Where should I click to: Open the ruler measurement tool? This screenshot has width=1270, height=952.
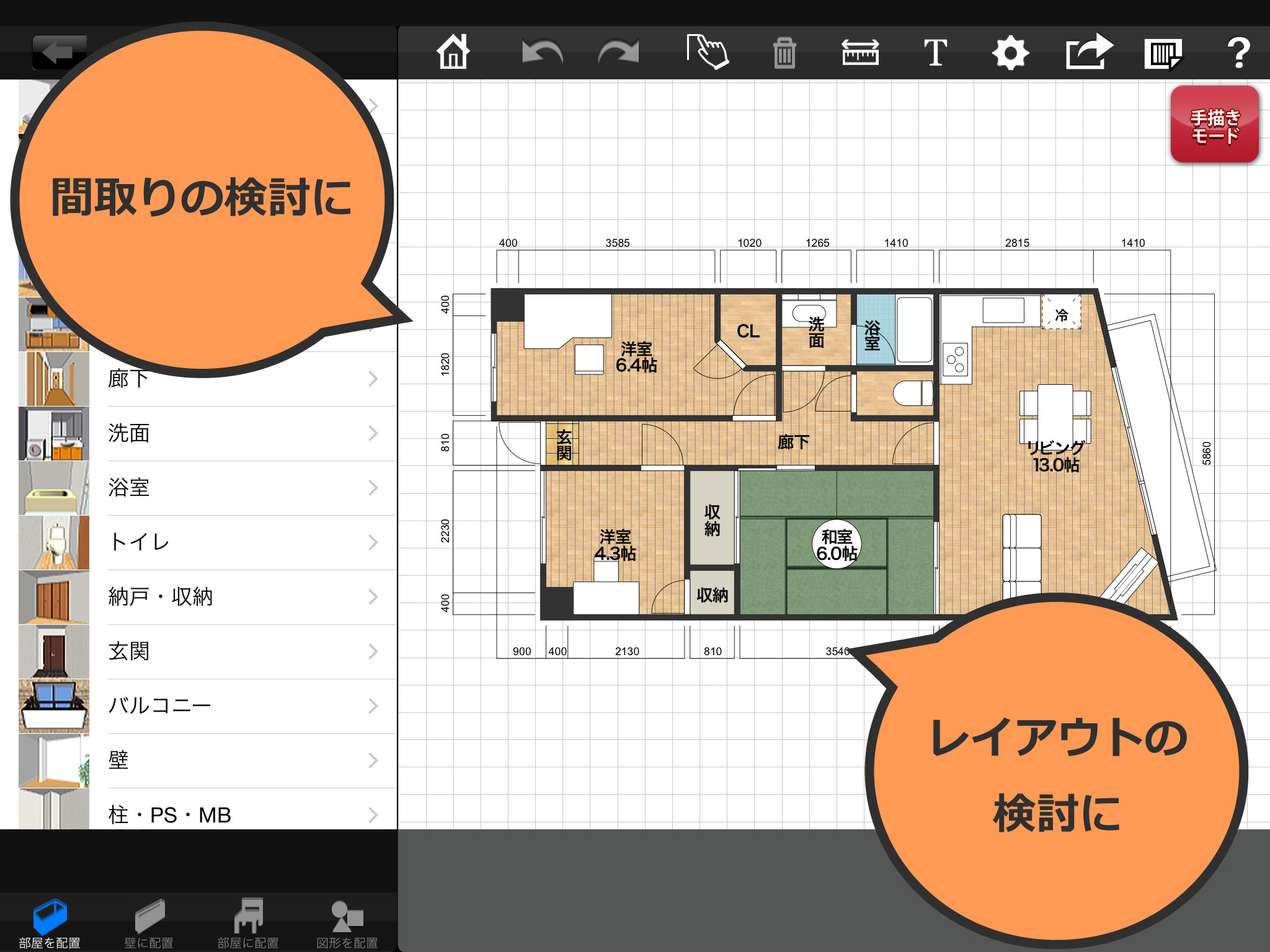[x=860, y=53]
